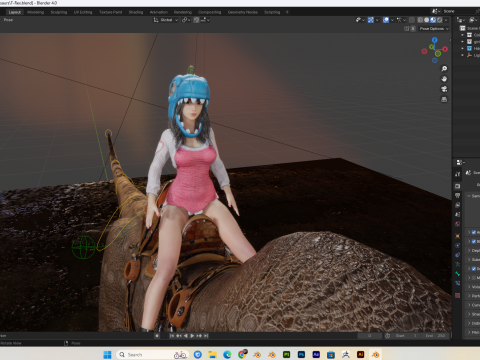Viewport: 480px width, 360px height.
Task: Open the green Bone properties tab
Action: [458, 274]
